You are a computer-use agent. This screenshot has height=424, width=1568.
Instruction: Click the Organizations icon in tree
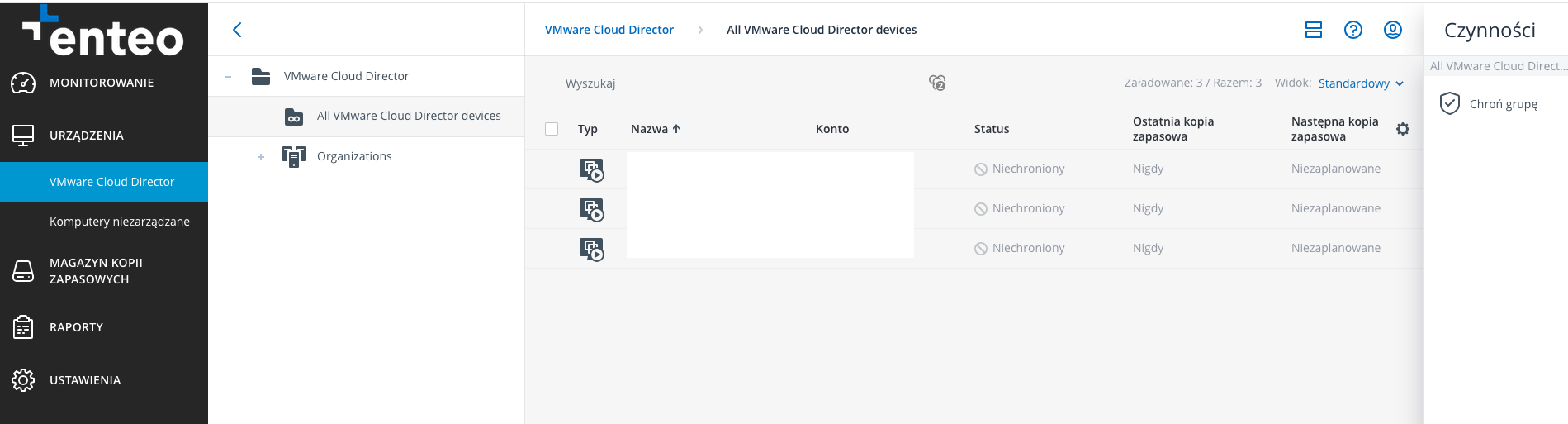(294, 156)
